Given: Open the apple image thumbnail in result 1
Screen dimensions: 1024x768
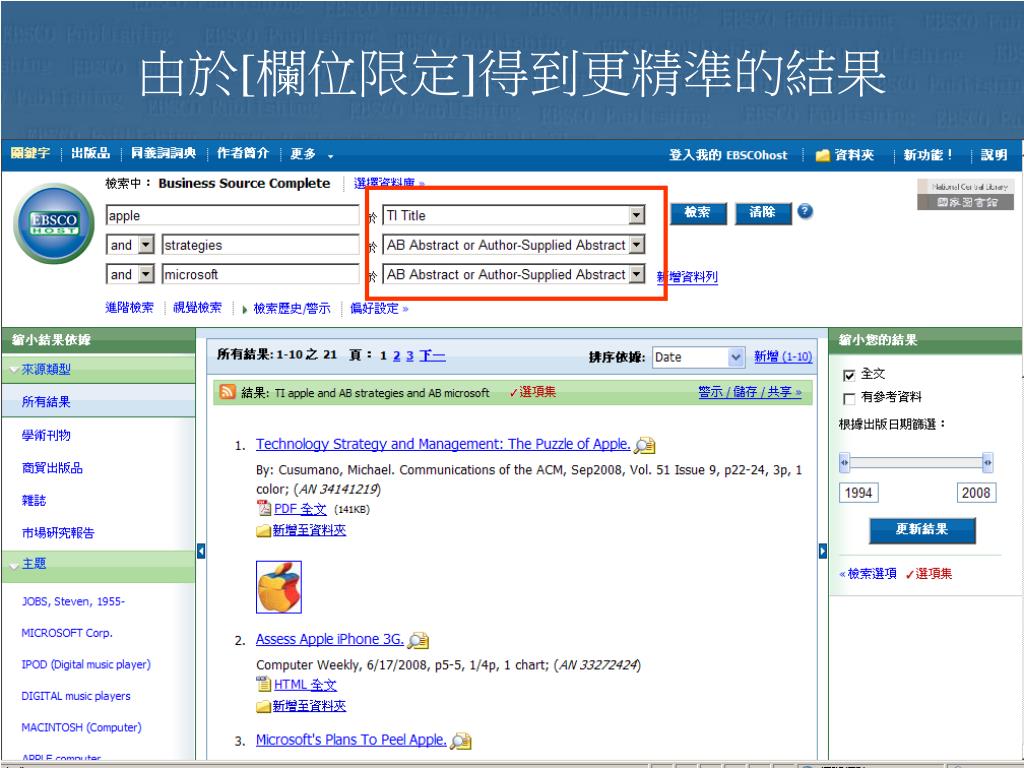Looking at the screenshot, I should 279,587.
